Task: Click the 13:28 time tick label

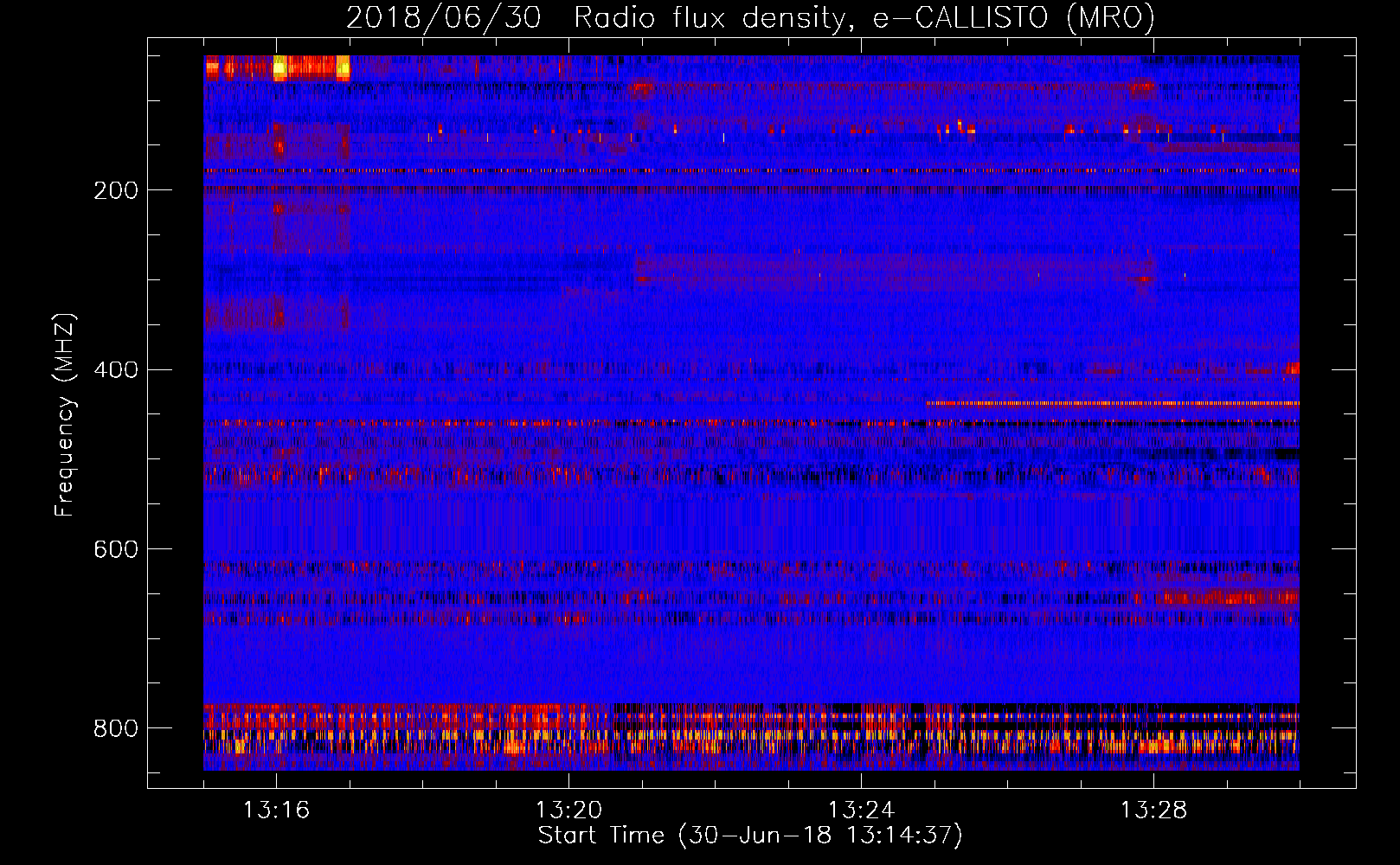Action: pyautogui.click(x=1153, y=811)
